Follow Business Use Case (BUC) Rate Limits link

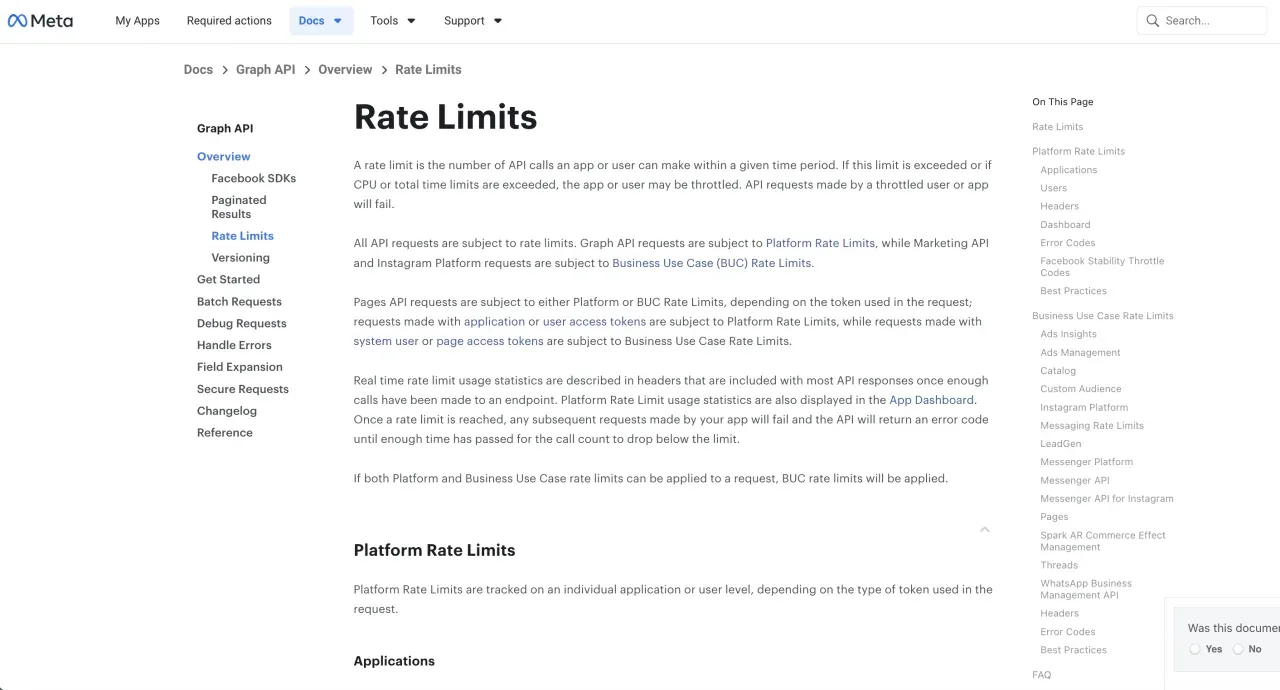712,263
